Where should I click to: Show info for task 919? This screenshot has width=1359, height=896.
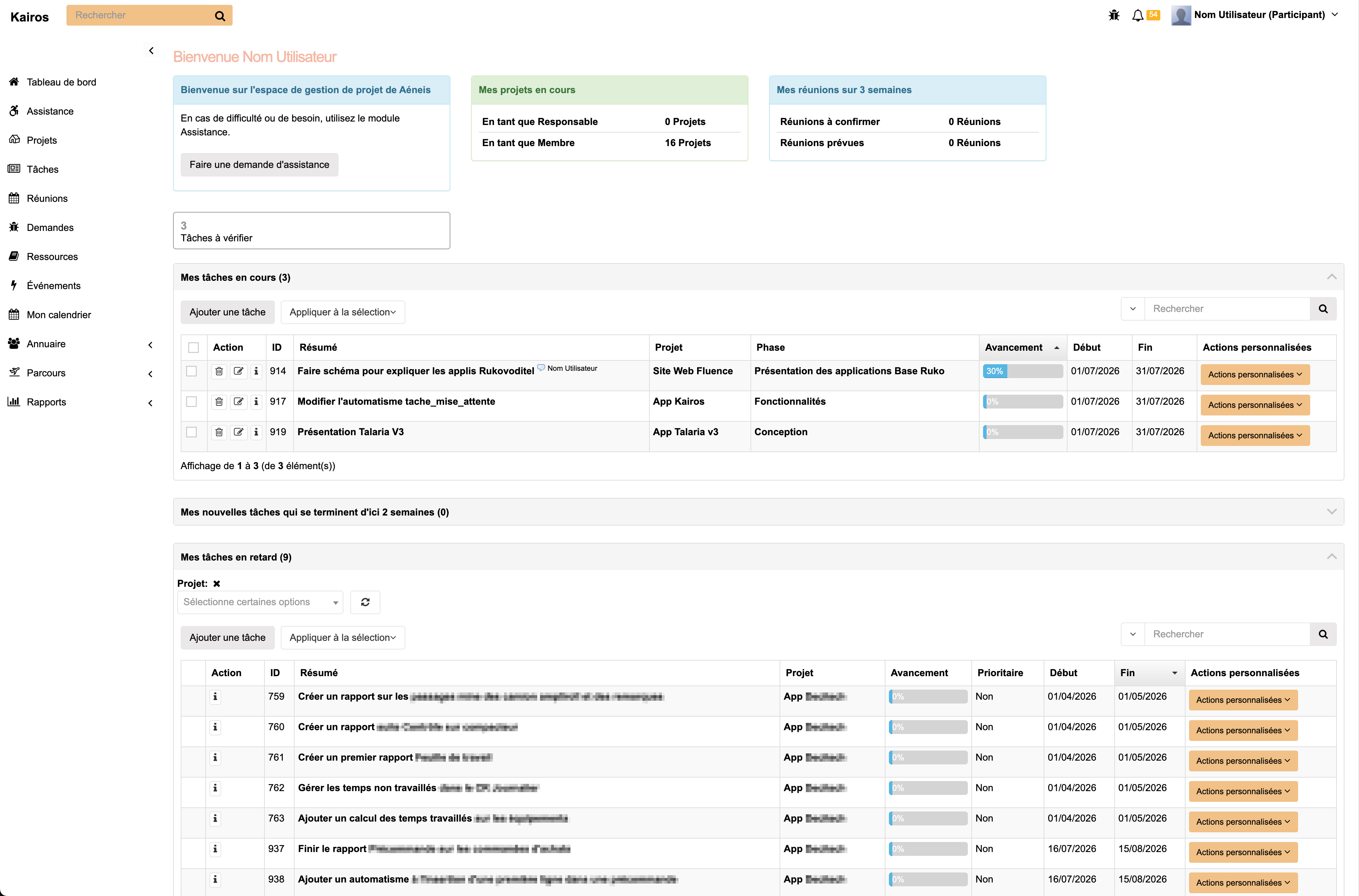point(256,432)
